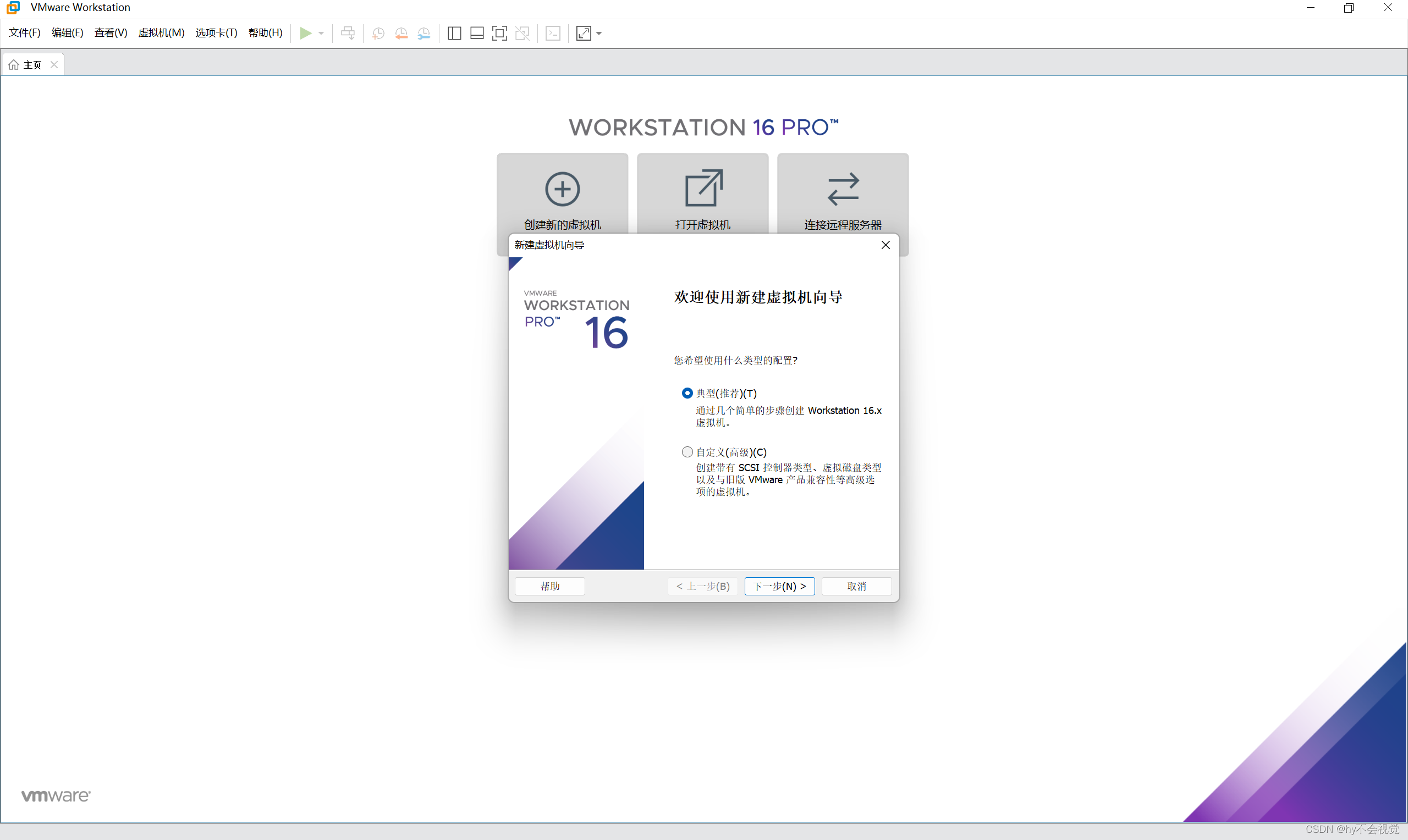Viewport: 1408px width, 840px height.
Task: Open the snapshot manager wrench icon
Action: point(424,34)
